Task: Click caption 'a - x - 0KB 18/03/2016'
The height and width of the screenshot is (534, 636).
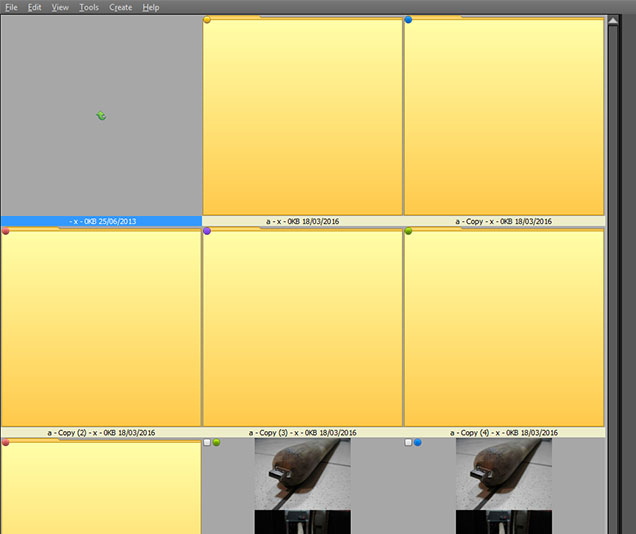Action: 303,221
